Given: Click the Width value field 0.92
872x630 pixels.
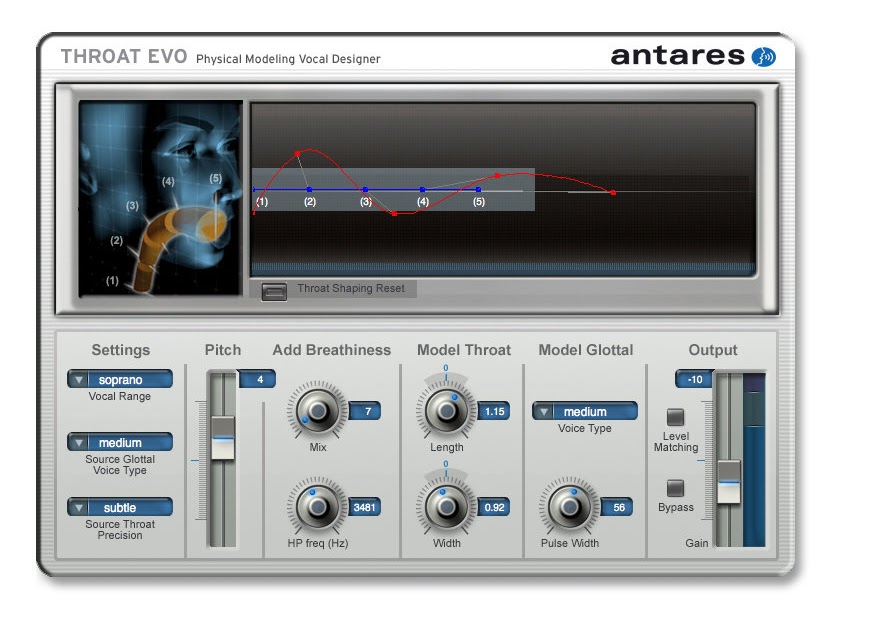Looking at the screenshot, I should pyautogui.click(x=494, y=507).
